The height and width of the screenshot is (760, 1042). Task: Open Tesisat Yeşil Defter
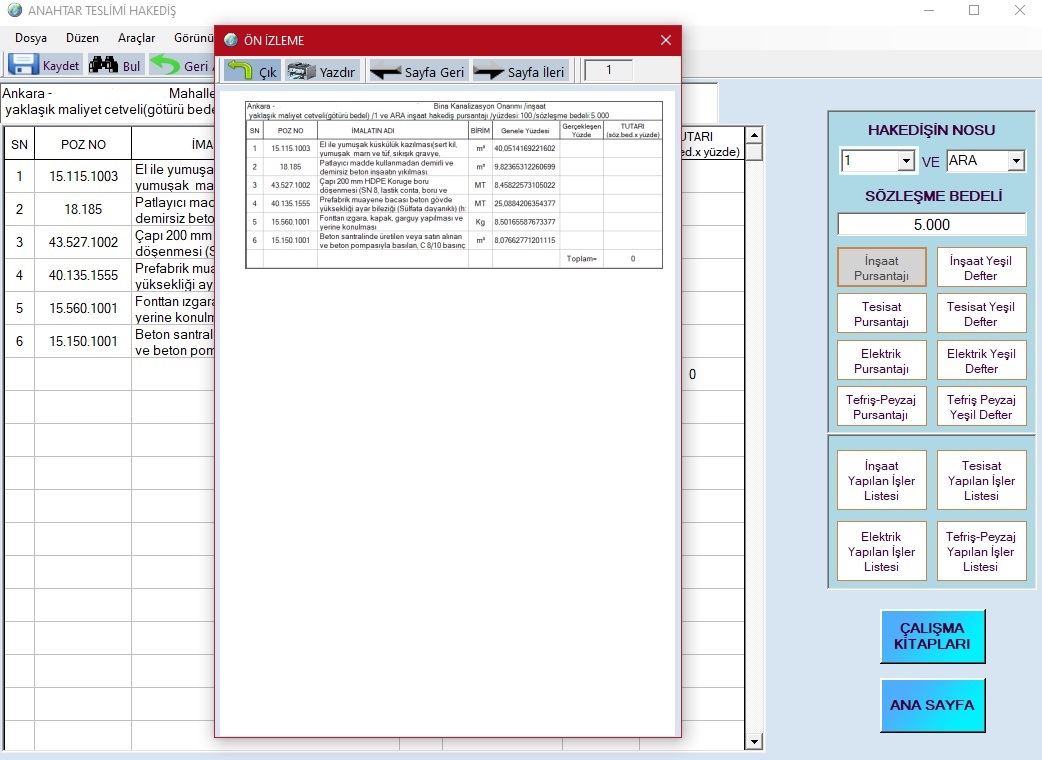click(x=981, y=314)
